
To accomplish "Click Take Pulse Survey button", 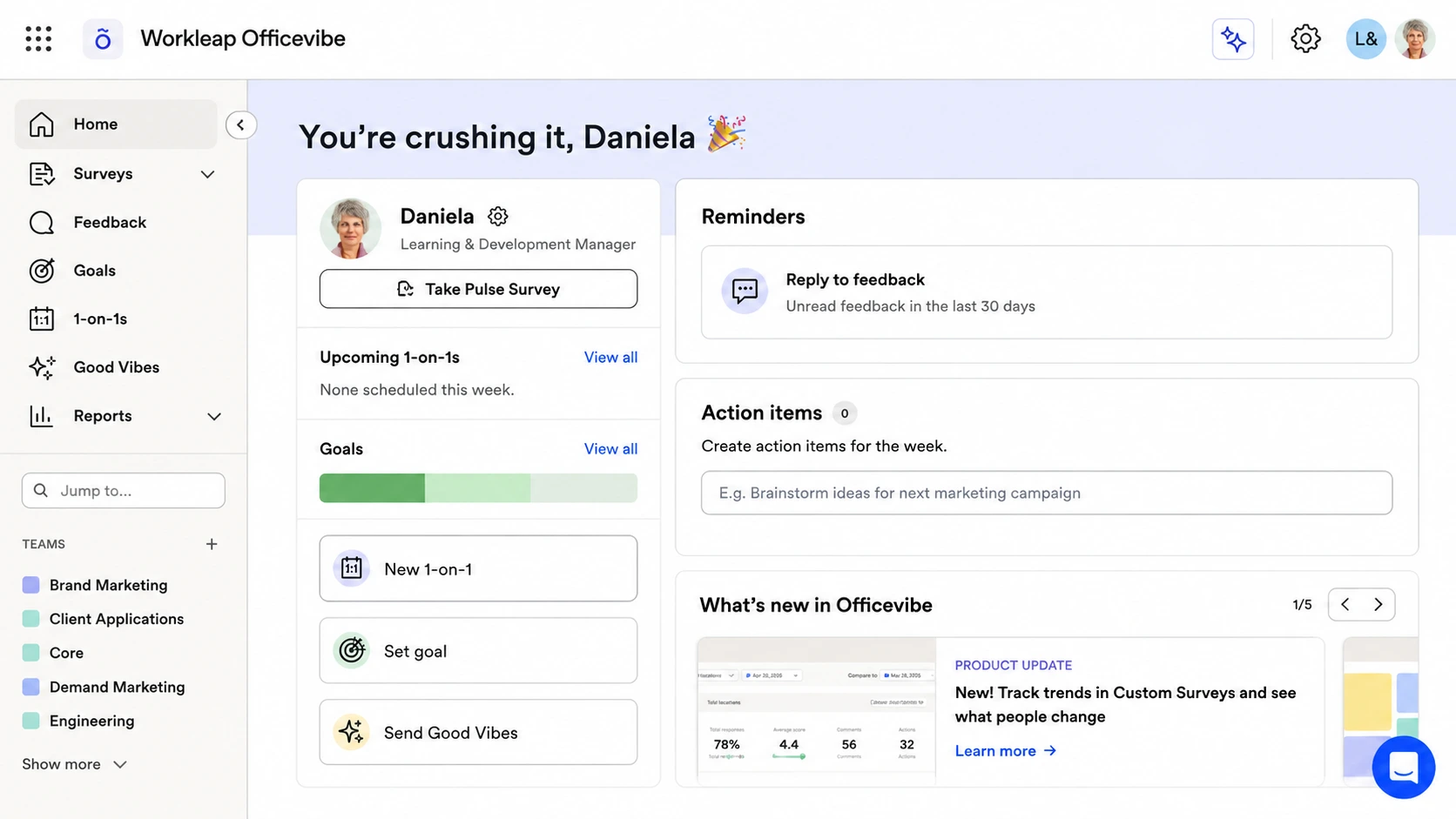I will (x=478, y=289).
